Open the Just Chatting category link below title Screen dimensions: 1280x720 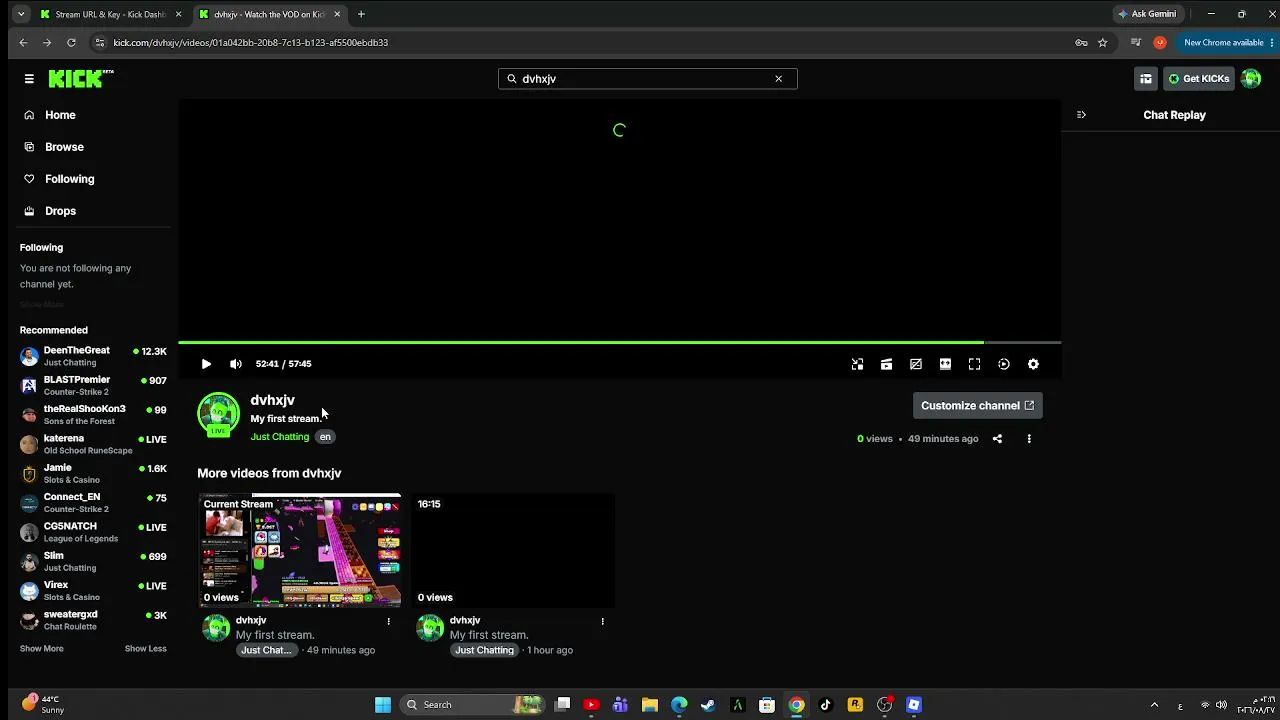point(280,437)
